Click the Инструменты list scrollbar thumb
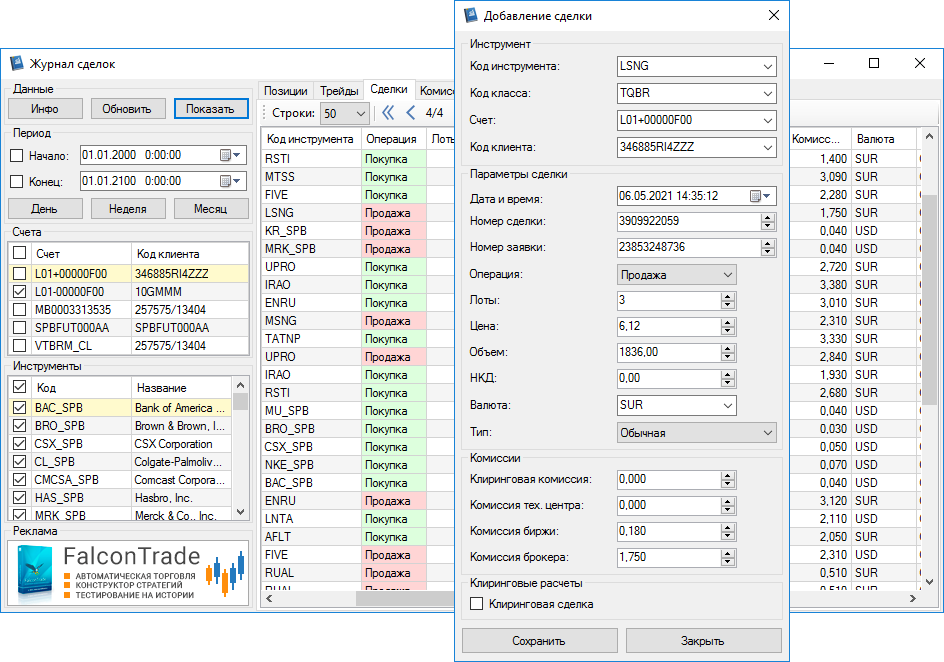Image resolution: width=944 pixels, height=662 pixels. [x=240, y=401]
